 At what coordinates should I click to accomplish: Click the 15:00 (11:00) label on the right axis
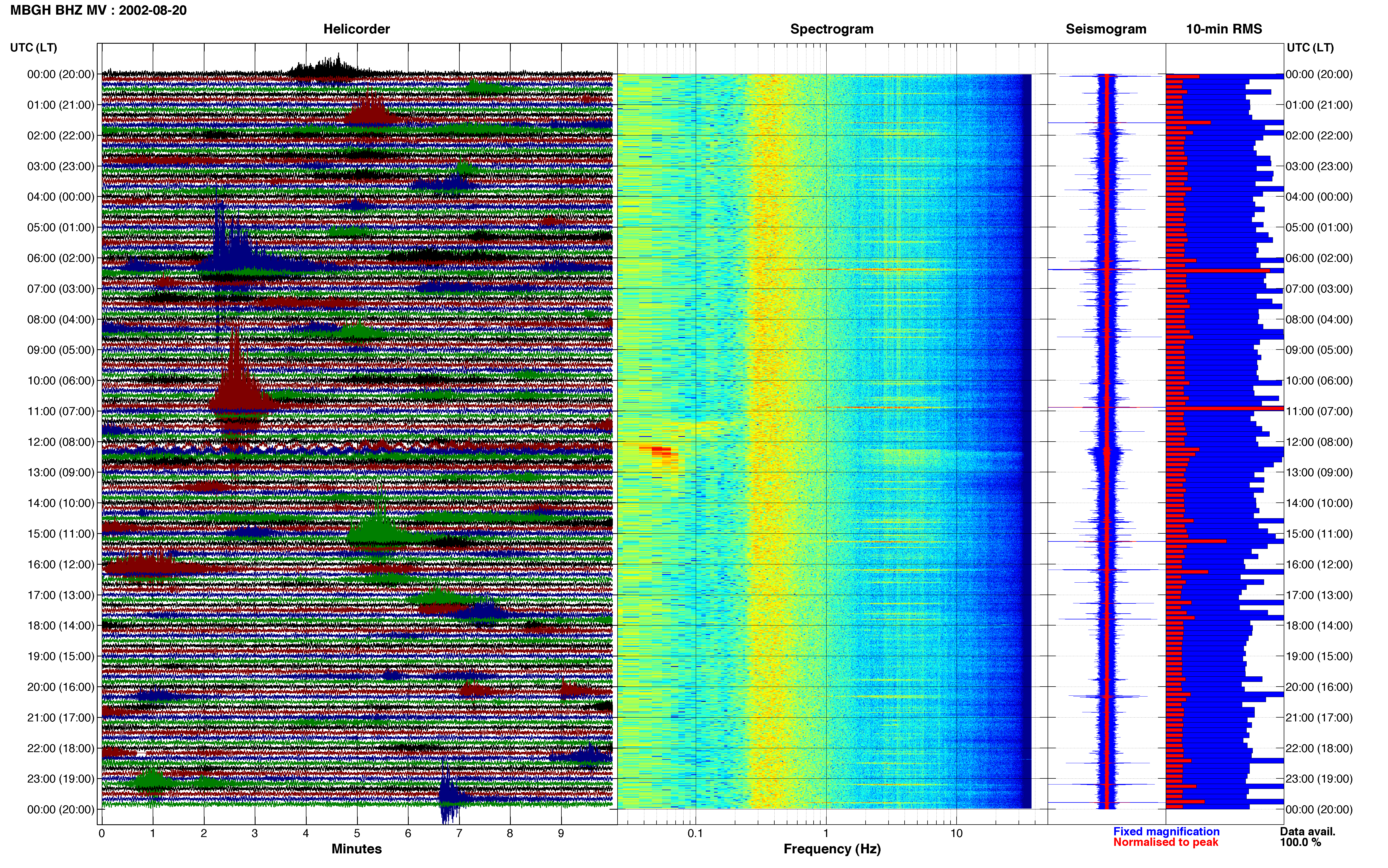(x=1319, y=534)
